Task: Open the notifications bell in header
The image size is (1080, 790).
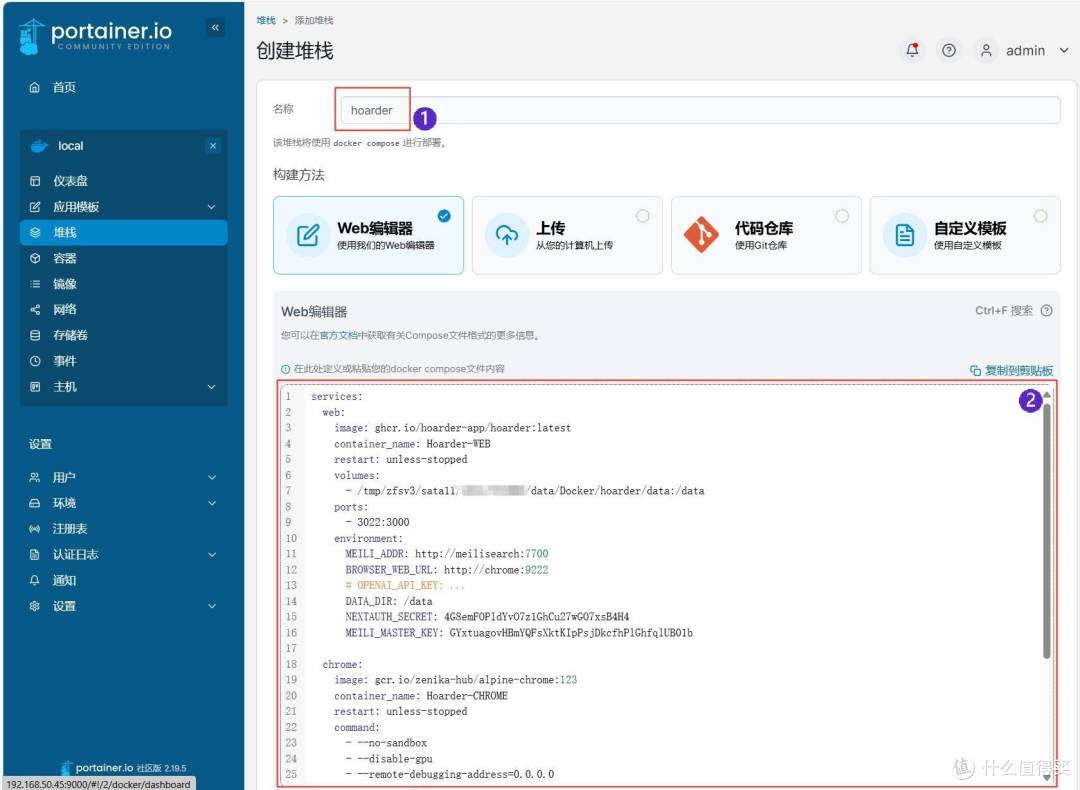Action: [913, 50]
